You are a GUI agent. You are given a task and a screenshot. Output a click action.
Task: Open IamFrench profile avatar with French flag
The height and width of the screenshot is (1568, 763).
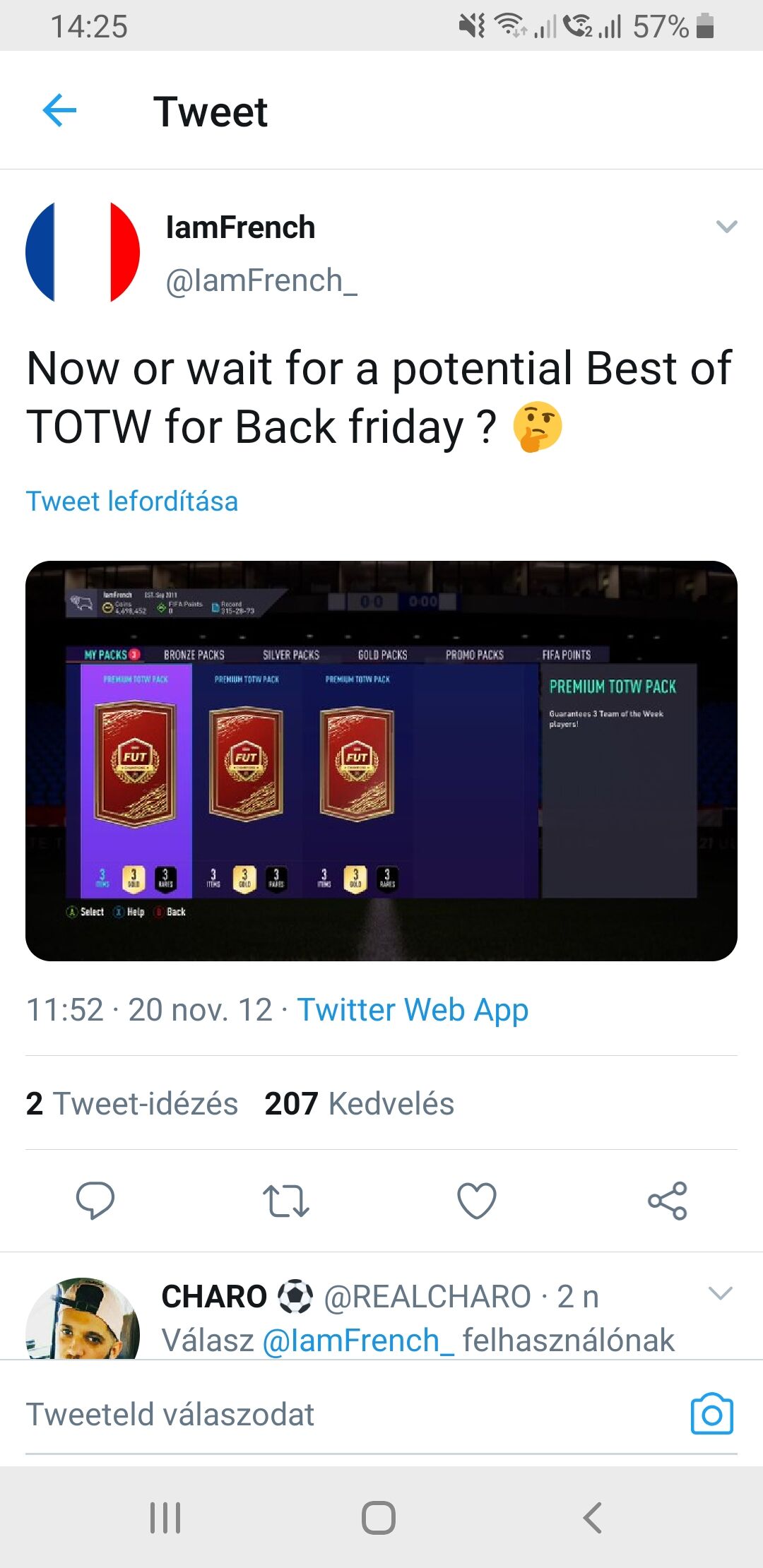tap(83, 252)
